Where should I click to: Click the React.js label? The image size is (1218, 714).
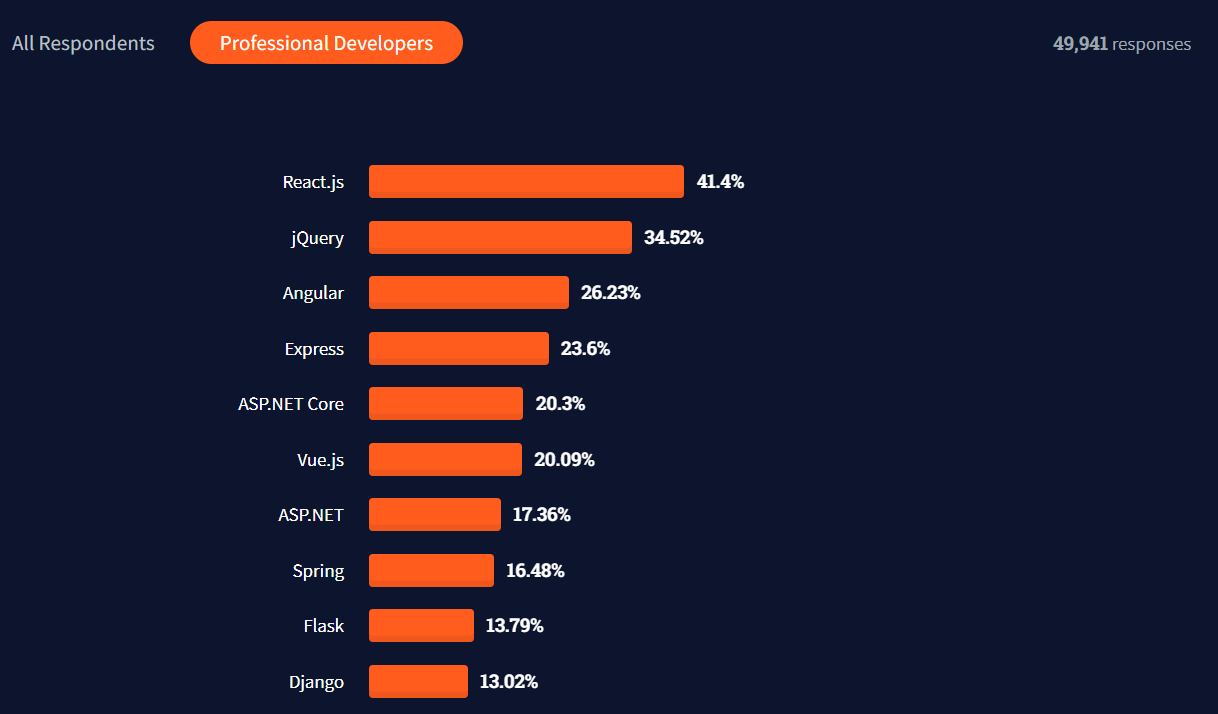point(313,181)
